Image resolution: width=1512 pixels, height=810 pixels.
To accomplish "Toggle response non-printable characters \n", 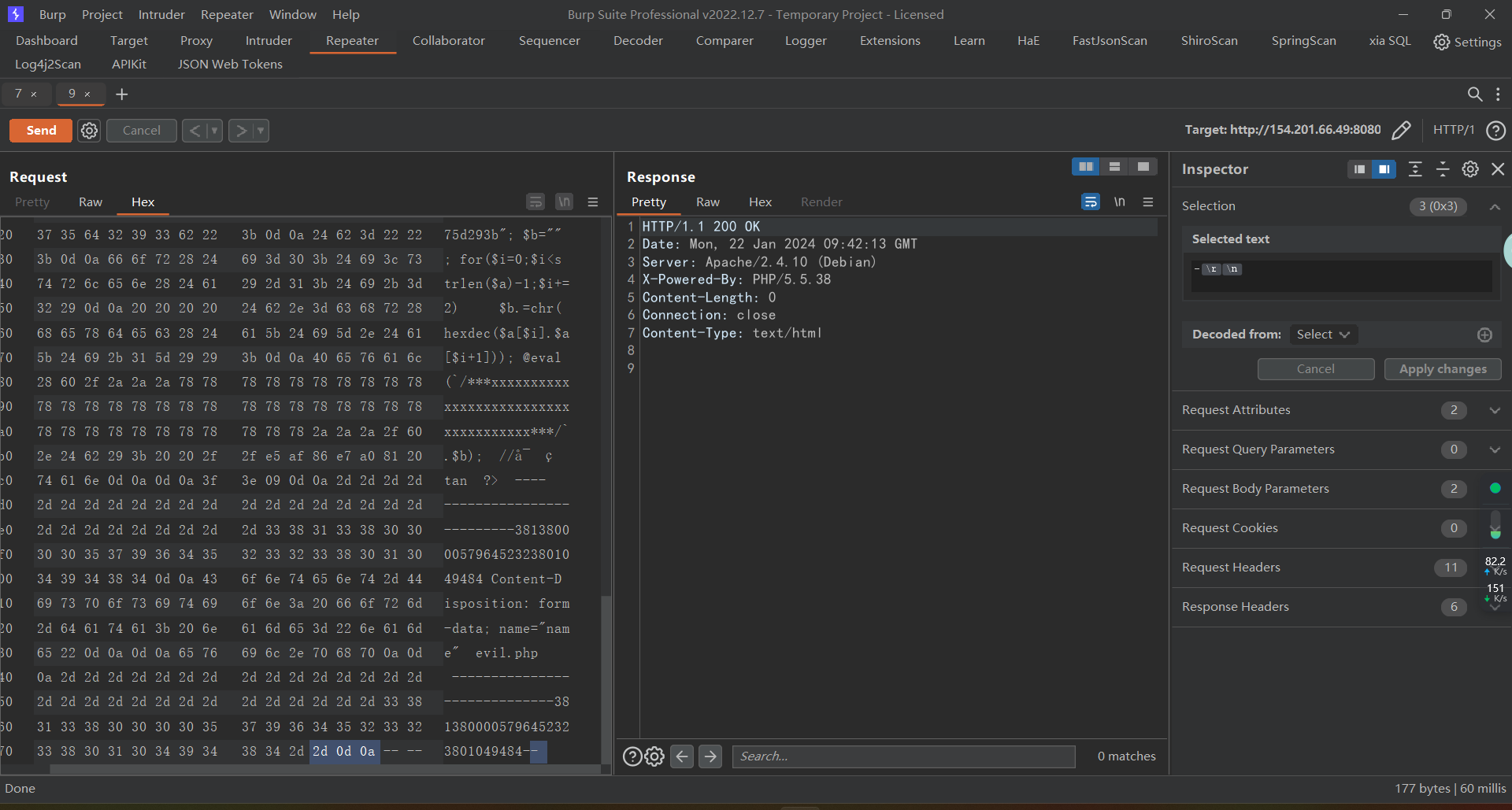I will pyautogui.click(x=1119, y=202).
